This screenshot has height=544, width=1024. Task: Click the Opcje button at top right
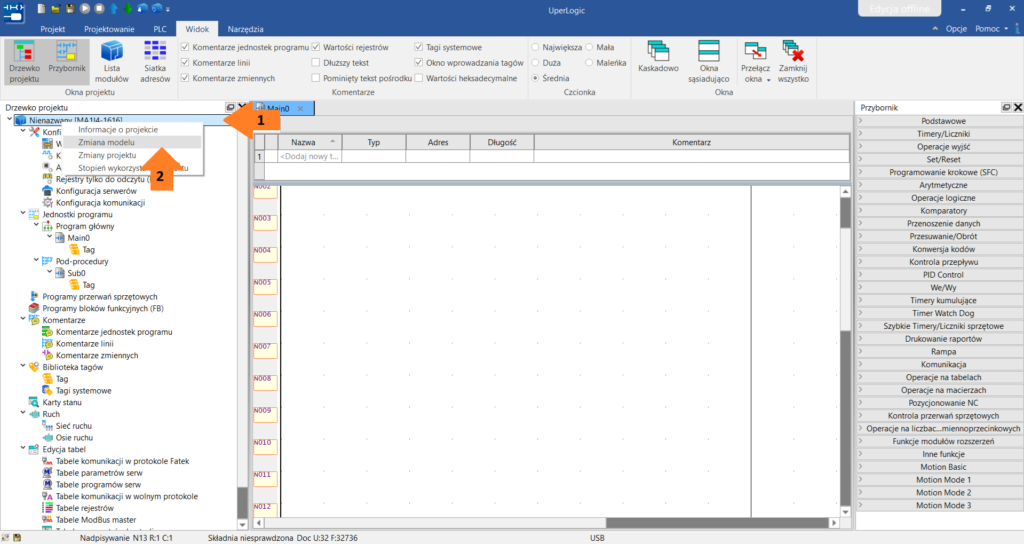(956, 29)
